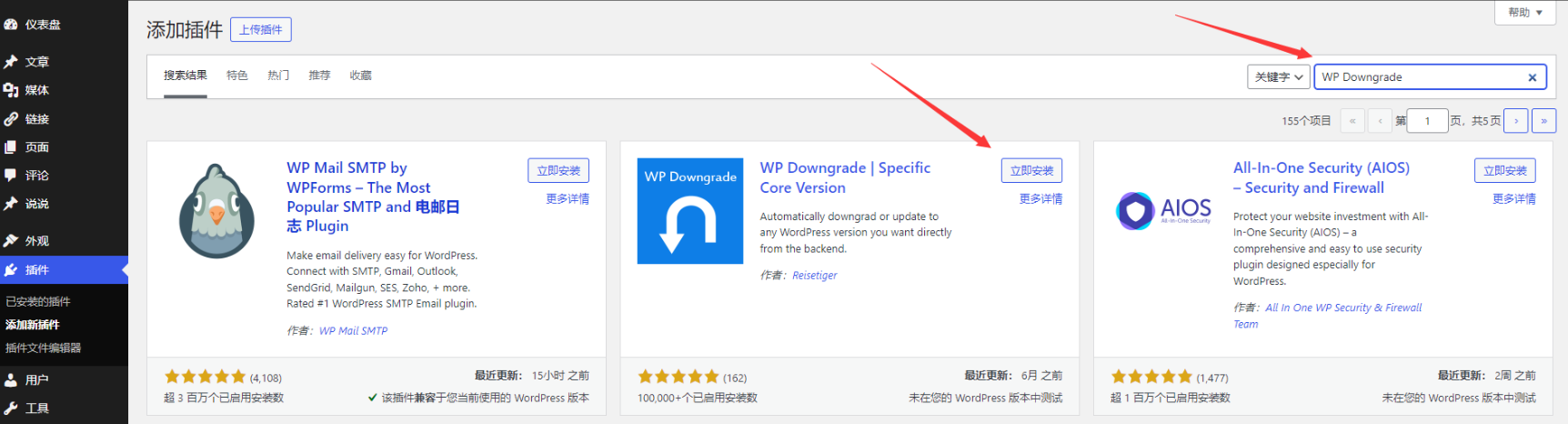1568x424 pixels.
Task: Switch to the 搜索结果 tab
Action: (186, 76)
